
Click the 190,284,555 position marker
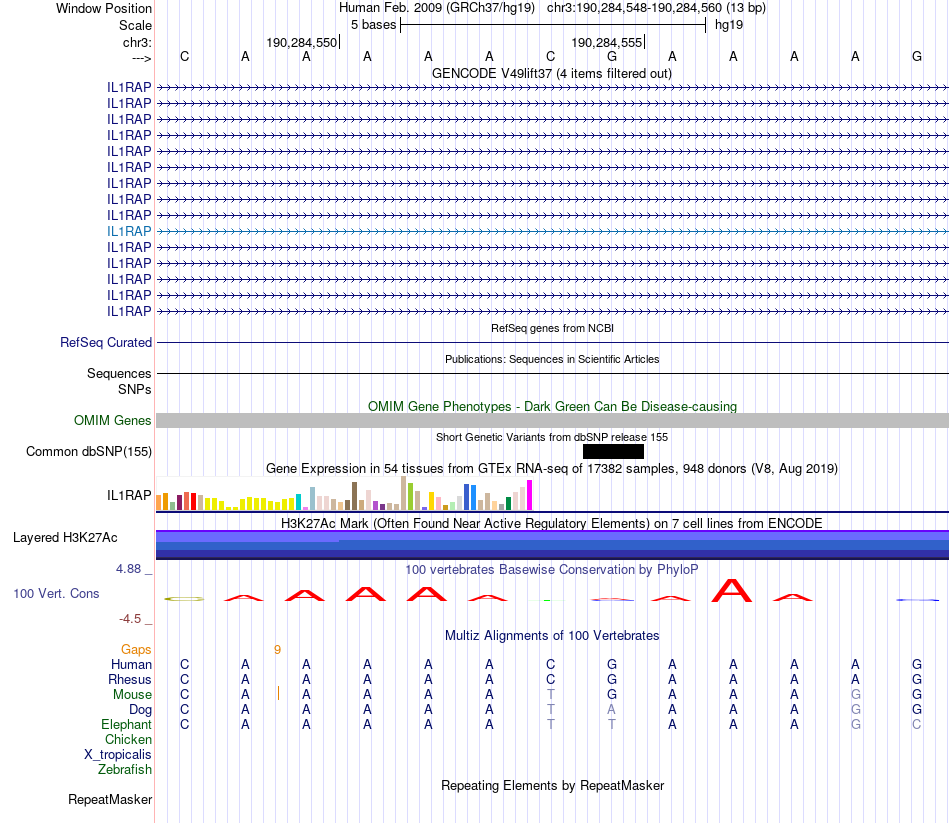606,42
